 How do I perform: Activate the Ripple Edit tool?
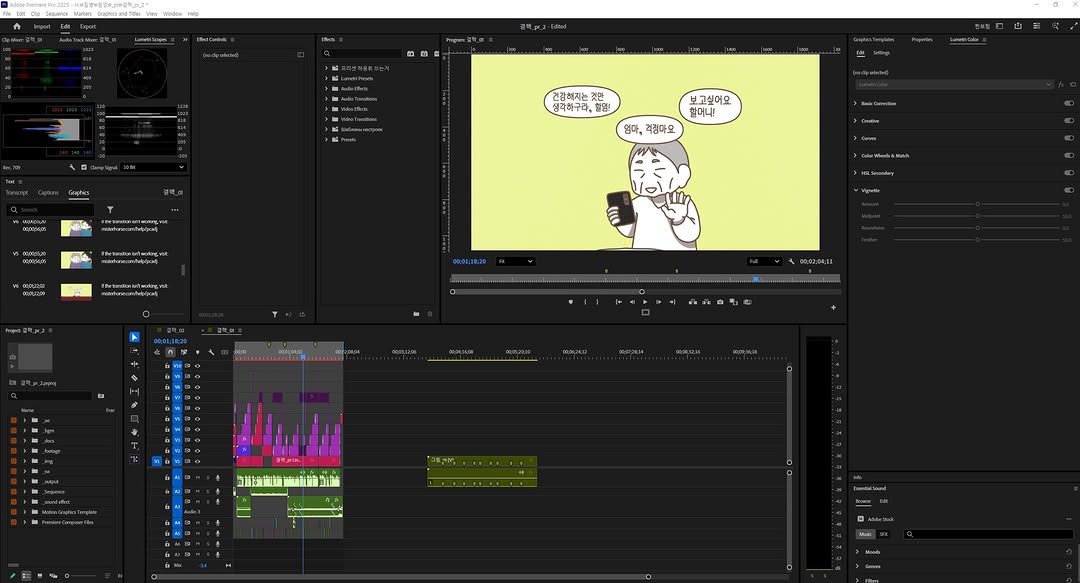coord(135,364)
